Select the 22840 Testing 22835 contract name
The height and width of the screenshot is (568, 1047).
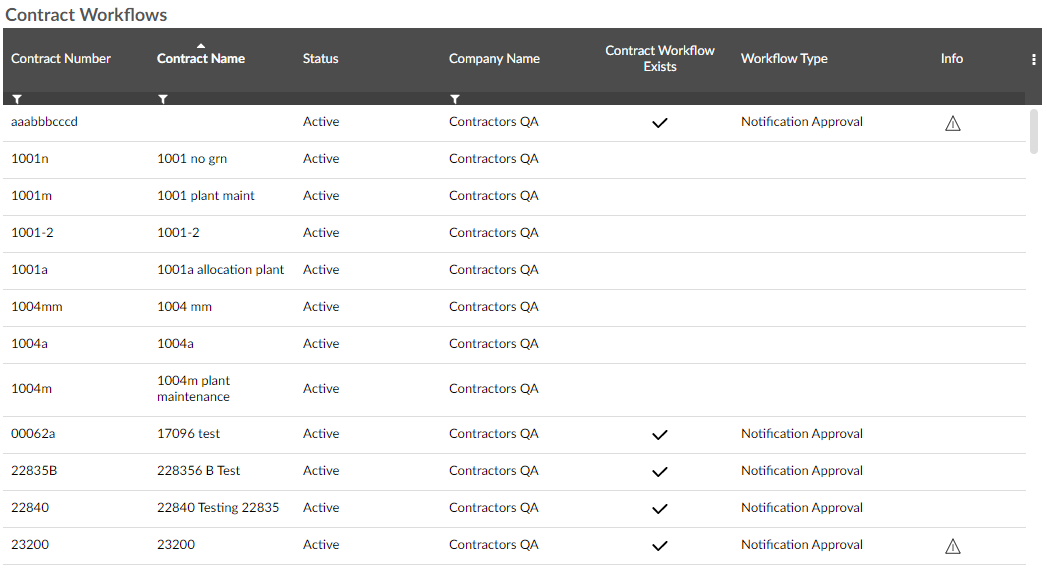click(218, 508)
